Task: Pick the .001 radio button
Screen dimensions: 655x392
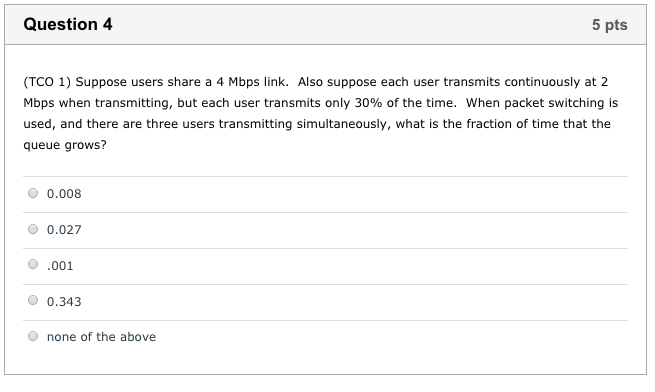Action: (x=33, y=264)
